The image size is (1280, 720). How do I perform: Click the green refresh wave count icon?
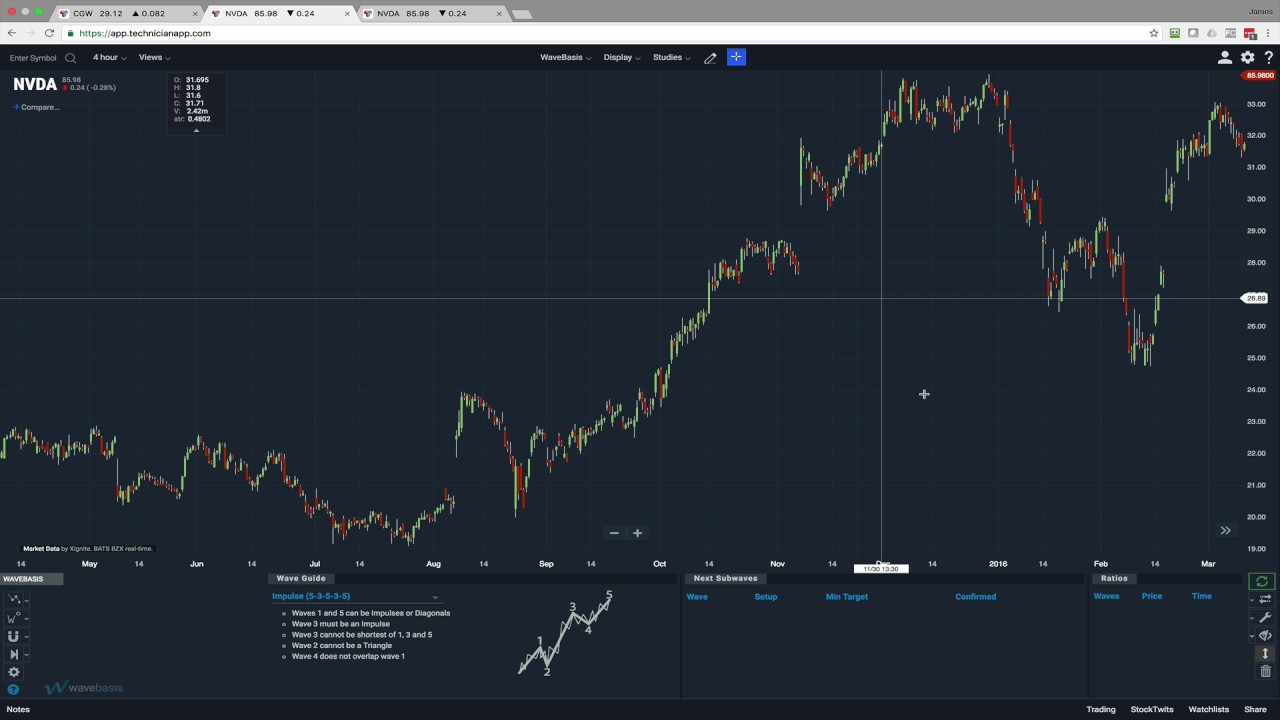coord(1262,581)
